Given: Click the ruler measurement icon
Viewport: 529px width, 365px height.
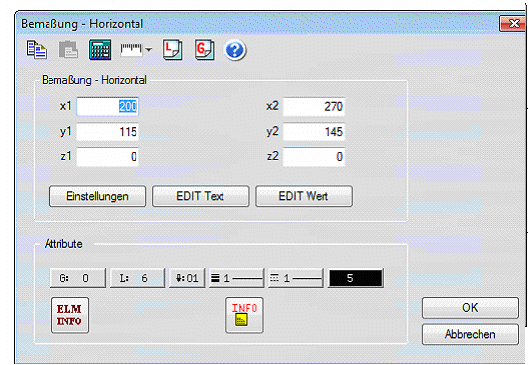Looking at the screenshot, I should [x=131, y=50].
